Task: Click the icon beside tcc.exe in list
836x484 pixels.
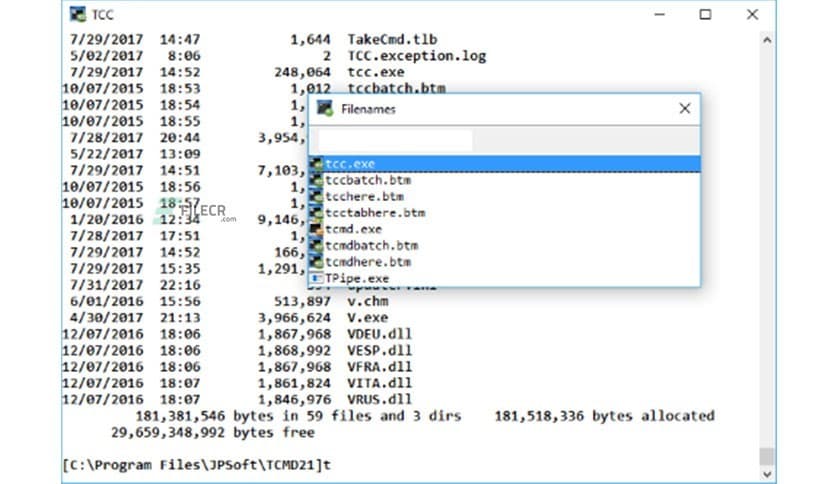Action: tap(317, 164)
